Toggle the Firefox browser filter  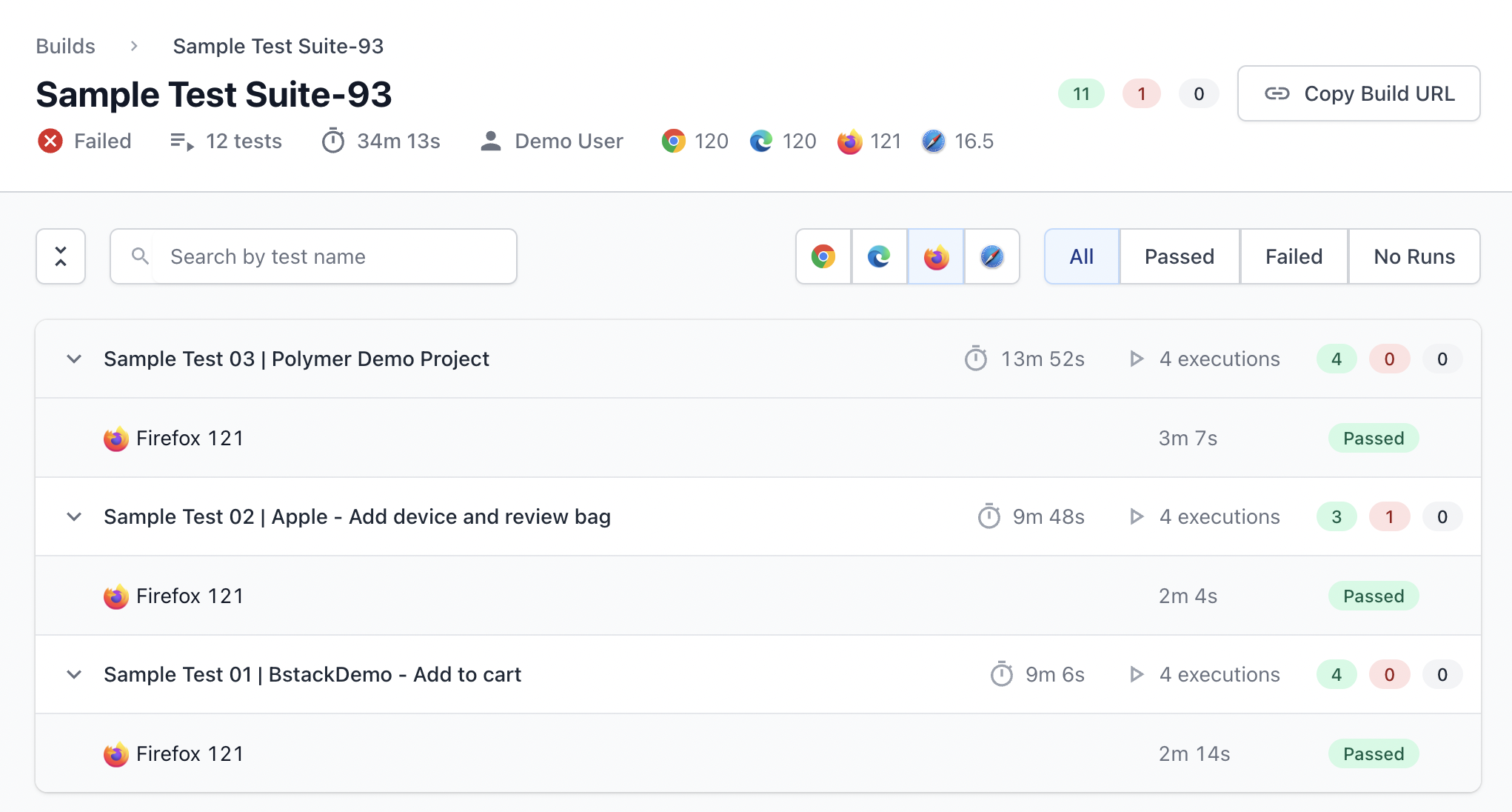pos(936,256)
